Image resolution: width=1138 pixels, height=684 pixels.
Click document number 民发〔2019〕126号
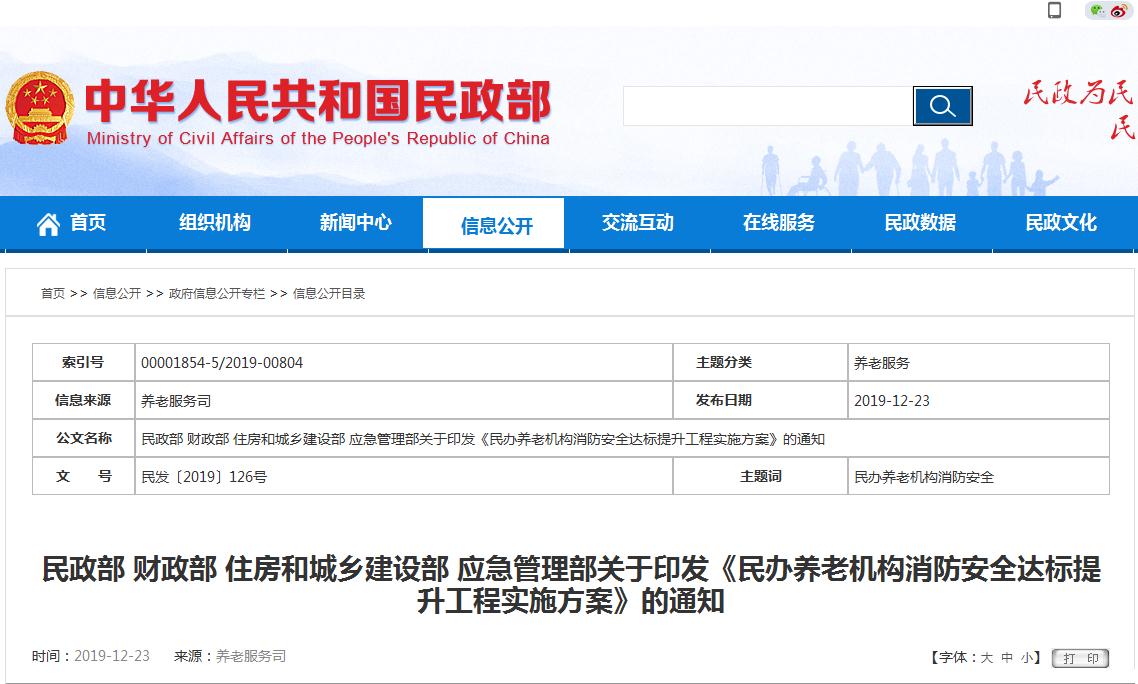204,477
